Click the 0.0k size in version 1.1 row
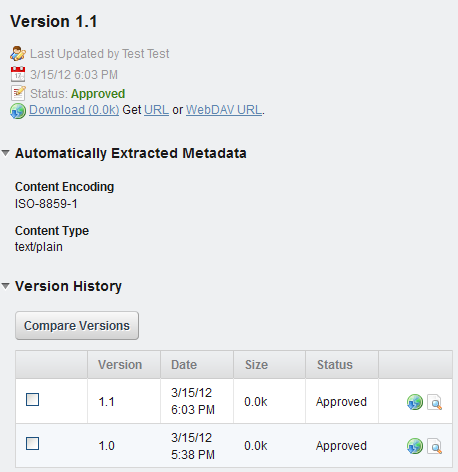The width and height of the screenshot is (458, 472). 256,402
